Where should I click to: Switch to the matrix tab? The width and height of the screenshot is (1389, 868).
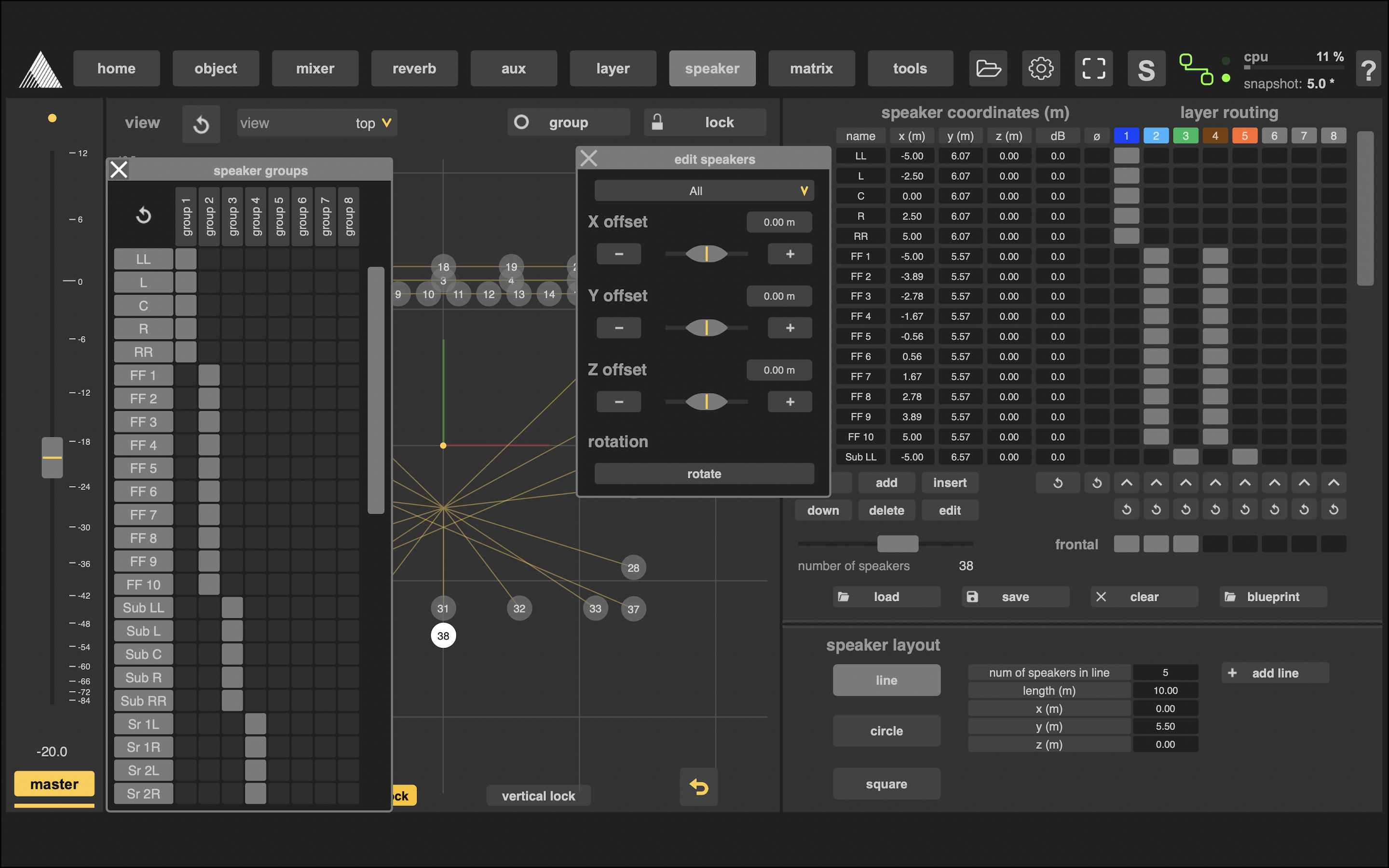812,68
